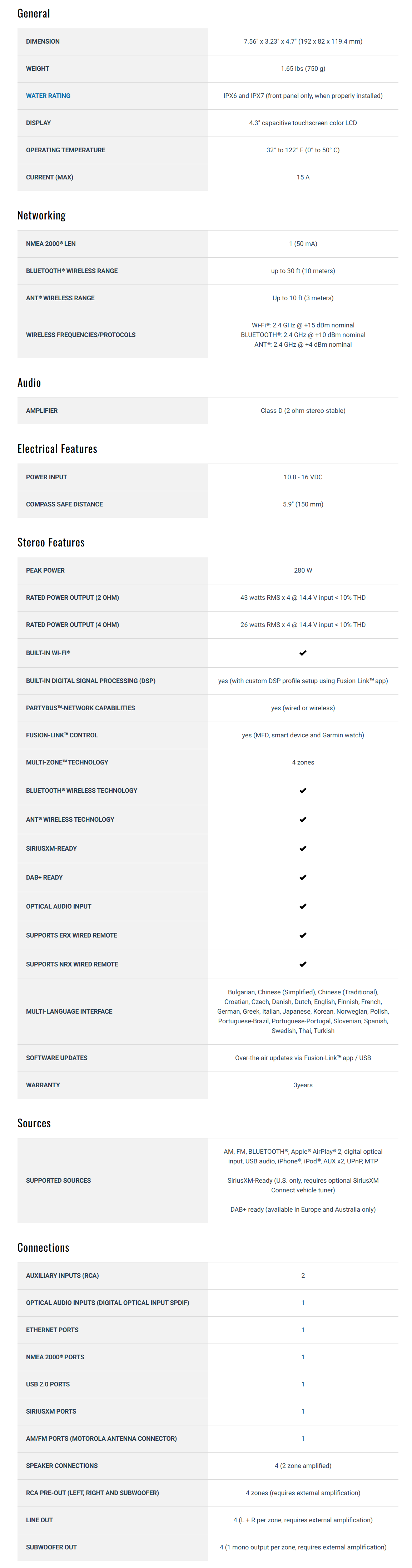412x1568 pixels.
Task: Click the Networking section heading
Action: (41, 216)
